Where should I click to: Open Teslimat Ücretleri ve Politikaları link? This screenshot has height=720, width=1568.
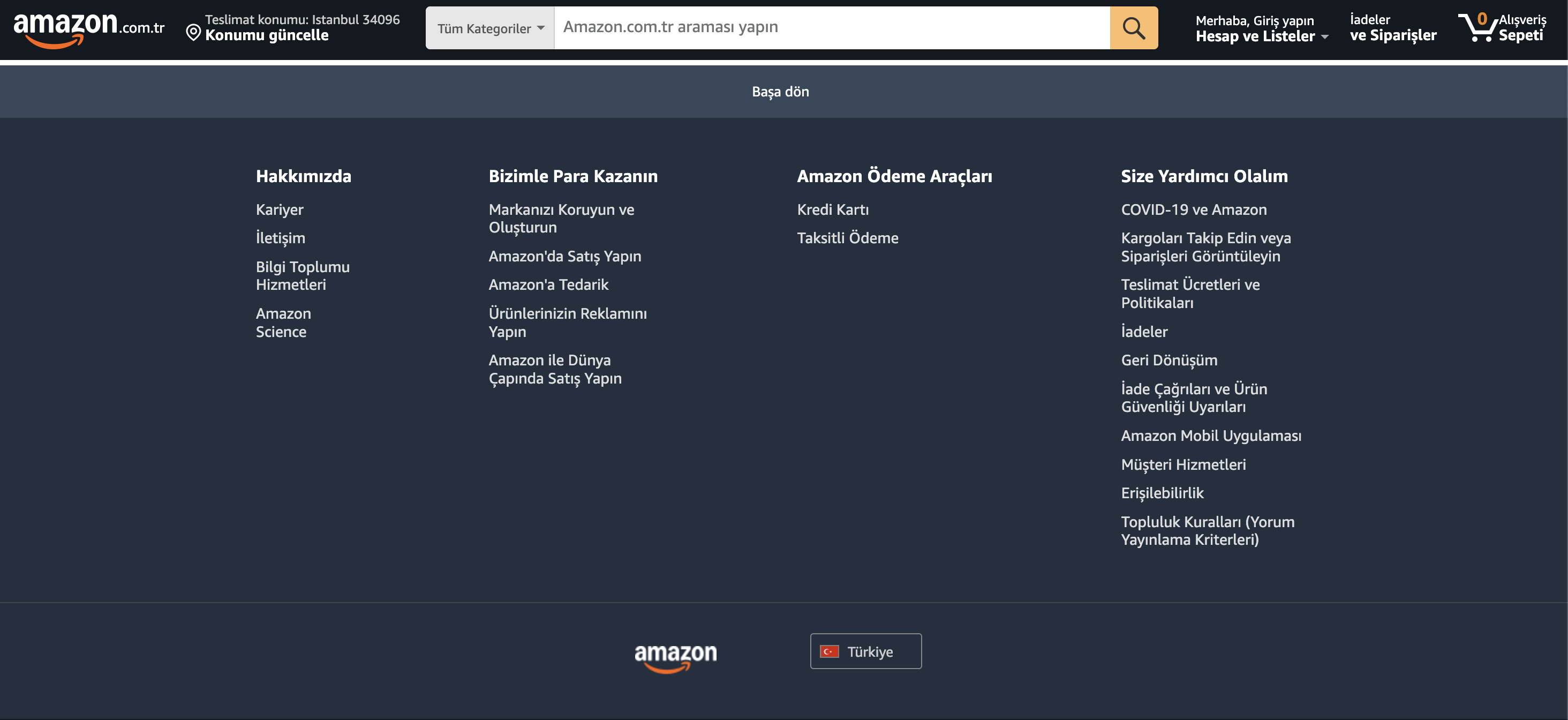1190,294
